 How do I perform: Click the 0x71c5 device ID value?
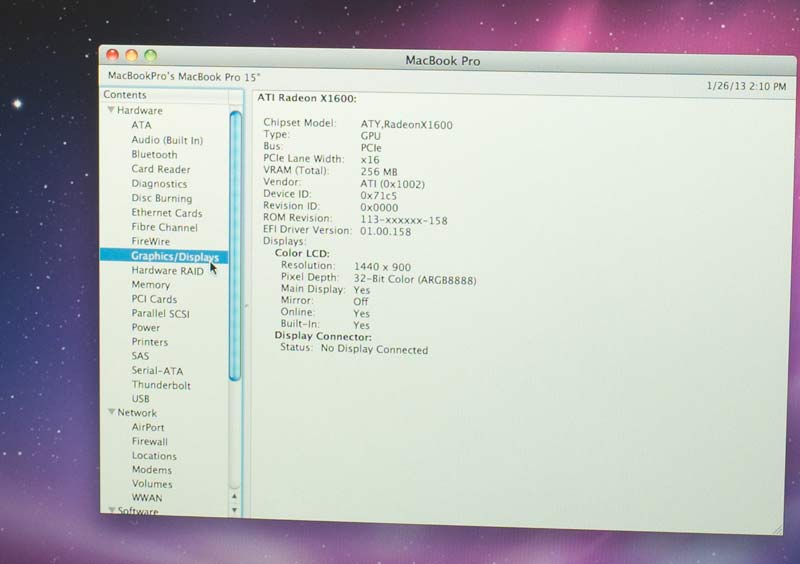379,195
